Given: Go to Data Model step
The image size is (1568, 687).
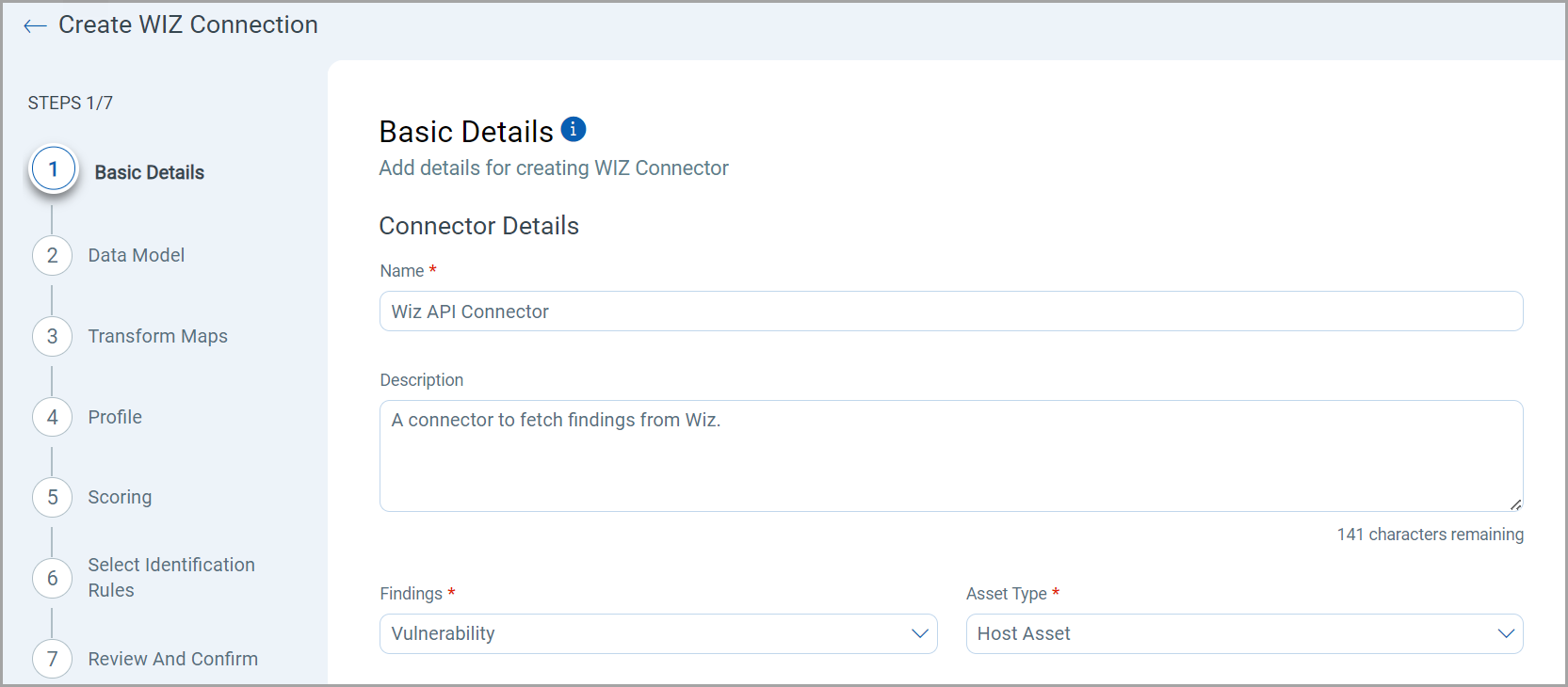Looking at the screenshot, I should click(137, 256).
